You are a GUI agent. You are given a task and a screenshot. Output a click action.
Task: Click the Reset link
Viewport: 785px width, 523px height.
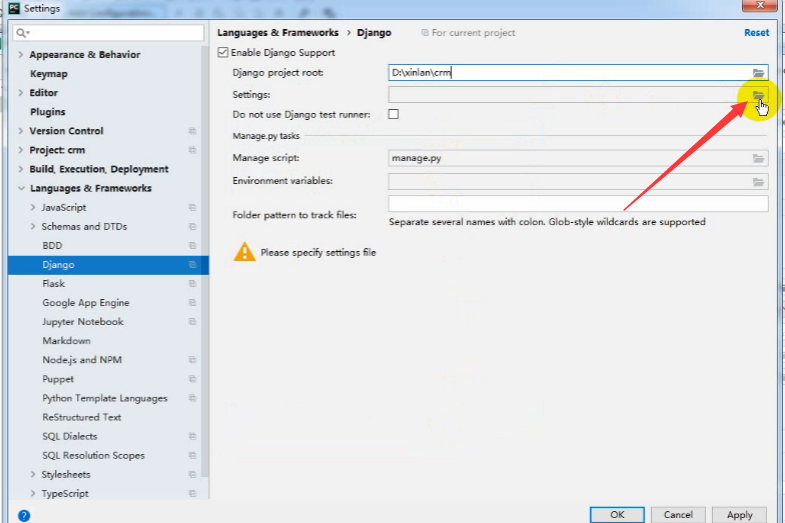pos(756,33)
